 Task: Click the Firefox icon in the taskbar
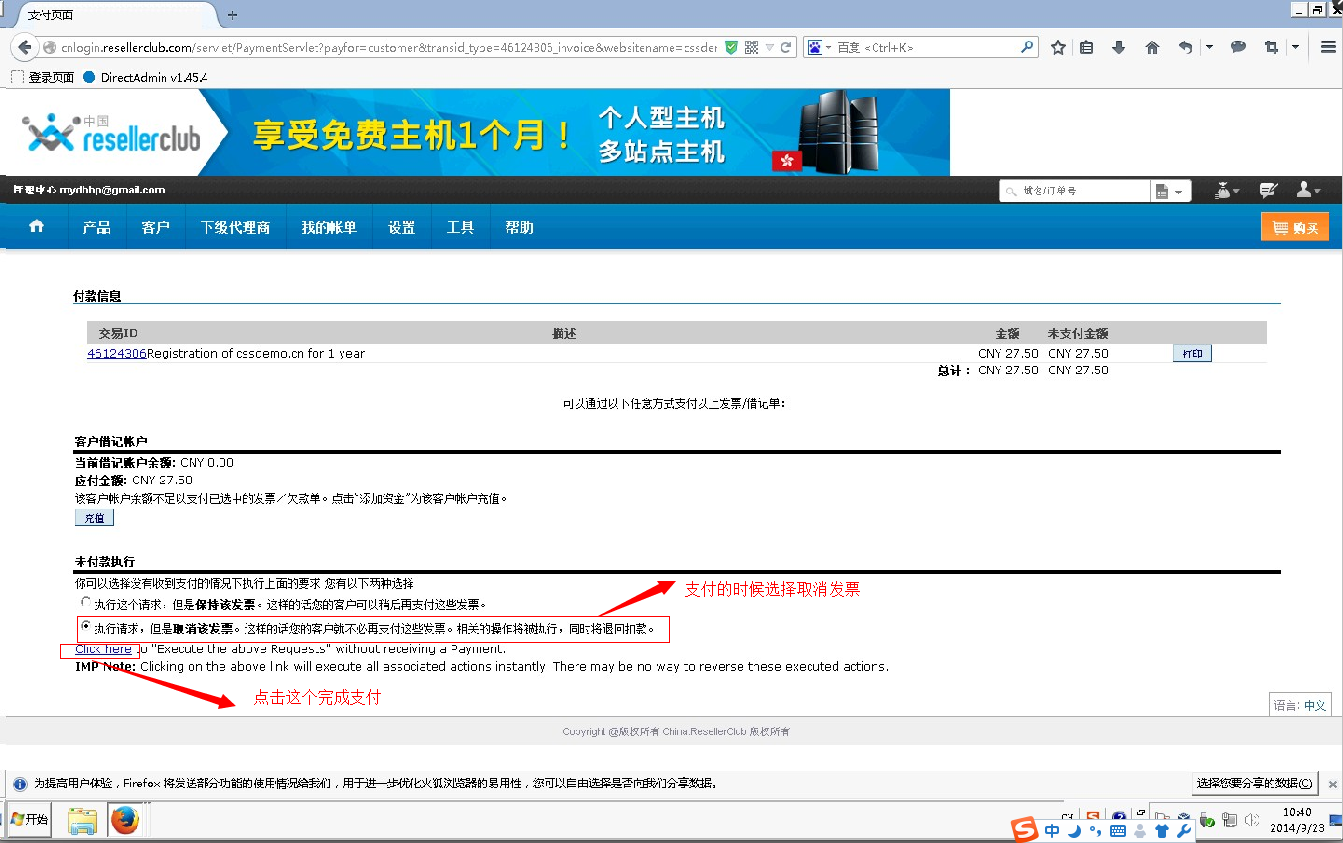(x=125, y=821)
